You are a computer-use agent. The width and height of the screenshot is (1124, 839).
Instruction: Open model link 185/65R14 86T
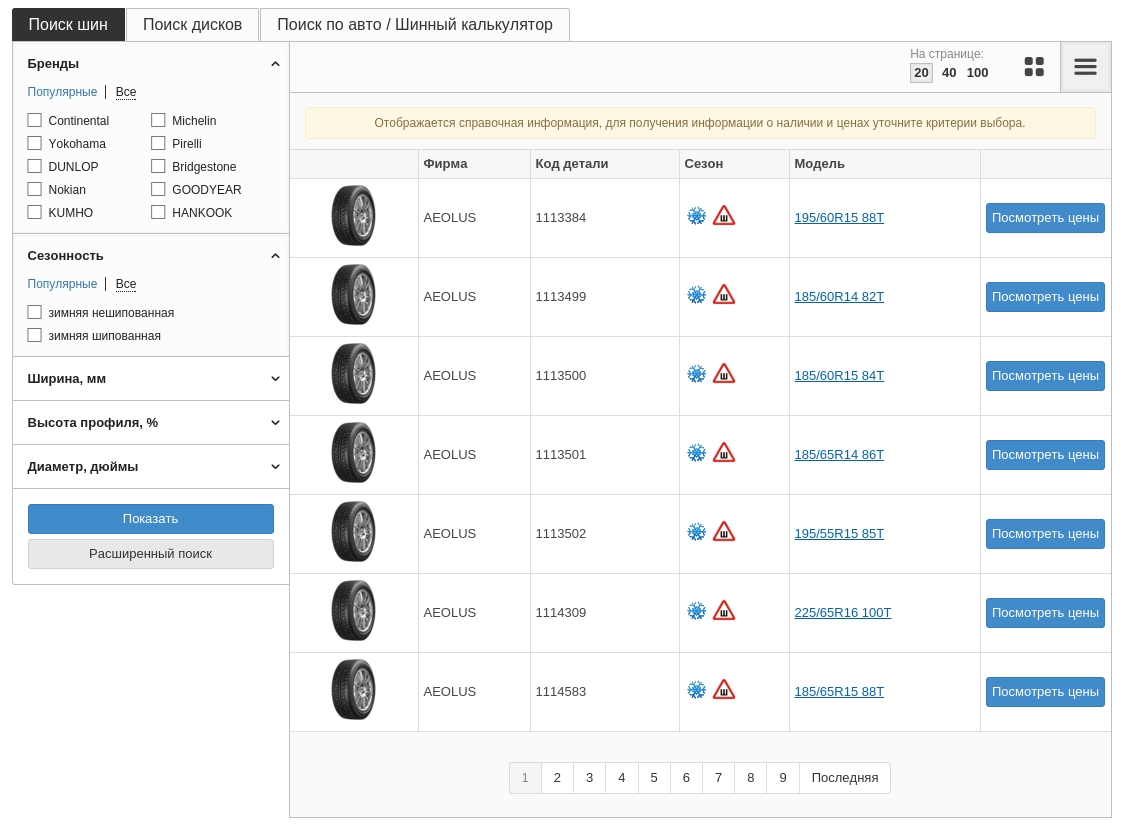(x=839, y=454)
